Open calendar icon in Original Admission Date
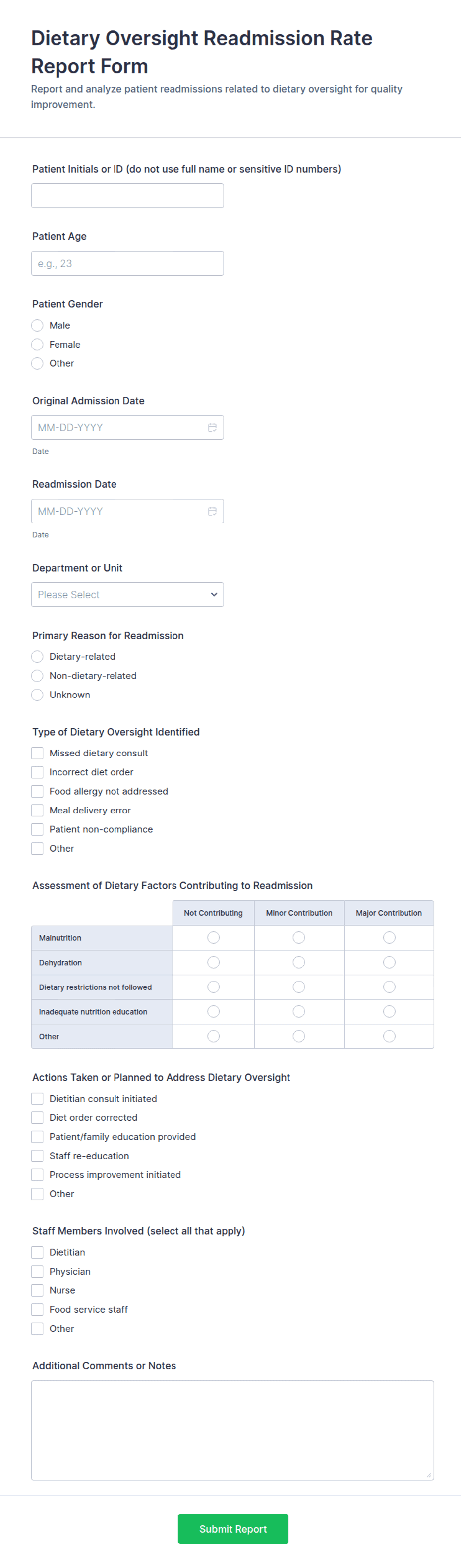 pyautogui.click(x=212, y=427)
